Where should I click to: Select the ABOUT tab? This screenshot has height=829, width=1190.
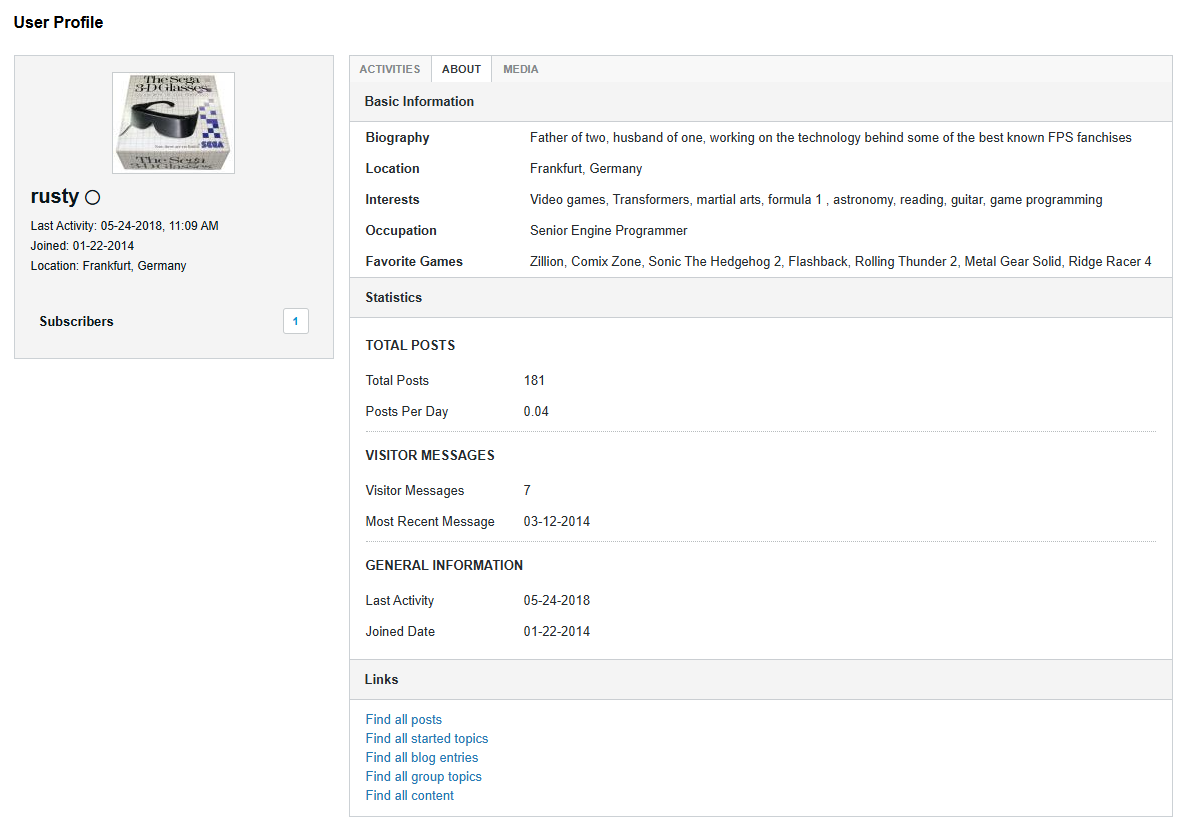pyautogui.click(x=461, y=69)
